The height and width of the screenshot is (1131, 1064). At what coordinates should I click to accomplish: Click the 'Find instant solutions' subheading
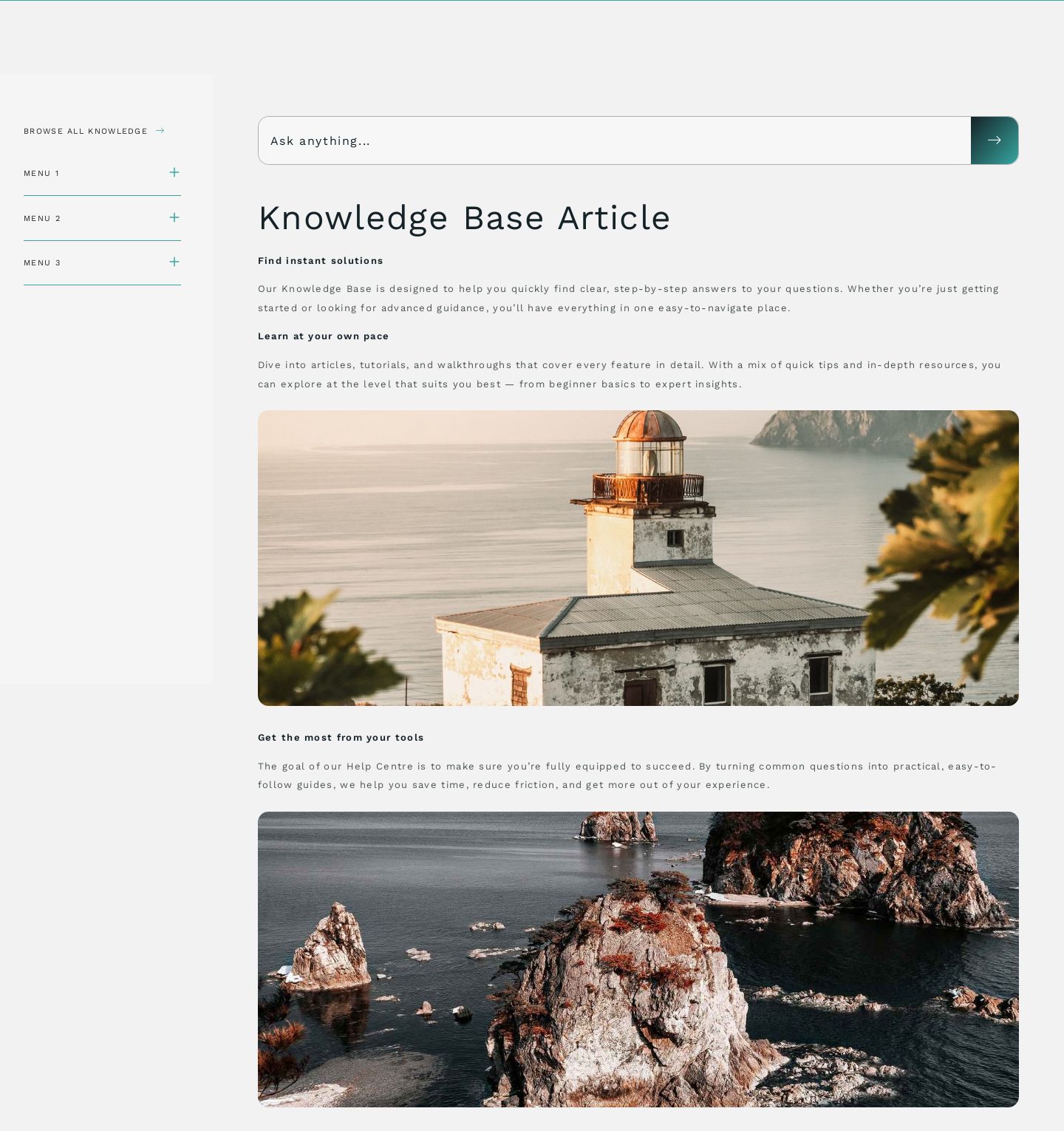pyautogui.click(x=320, y=261)
